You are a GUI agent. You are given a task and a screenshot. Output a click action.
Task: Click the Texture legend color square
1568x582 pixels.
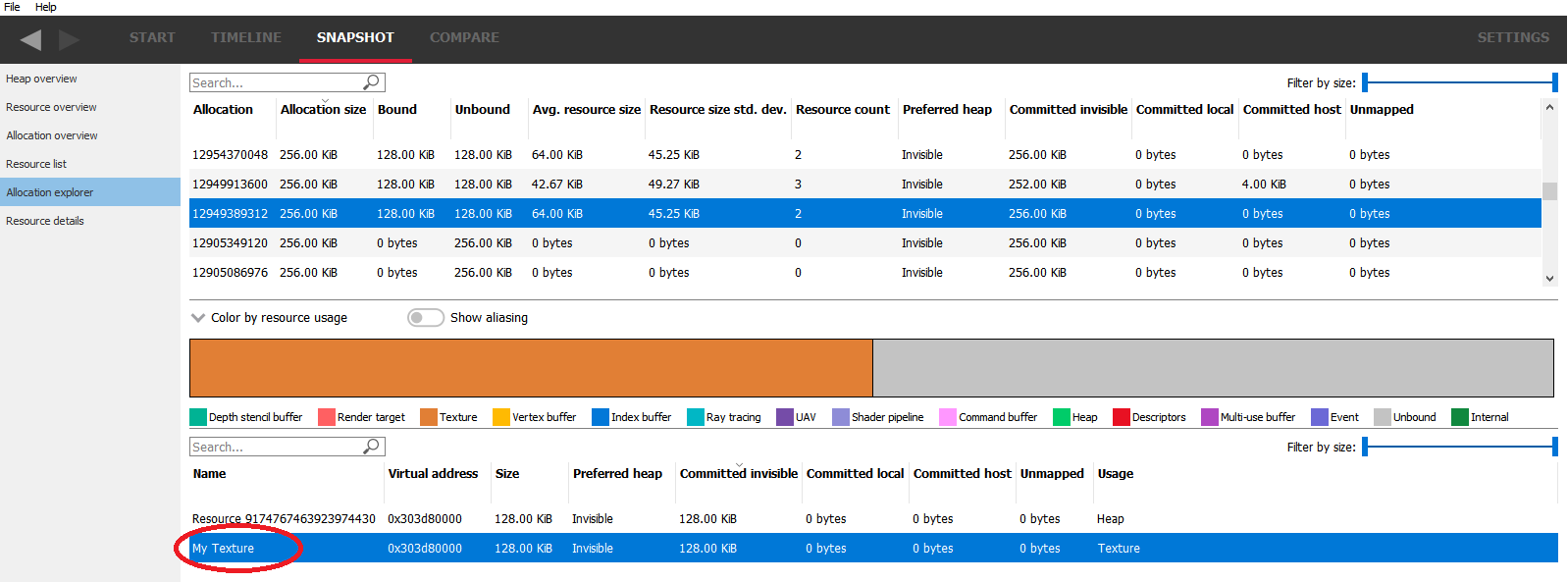(428, 417)
